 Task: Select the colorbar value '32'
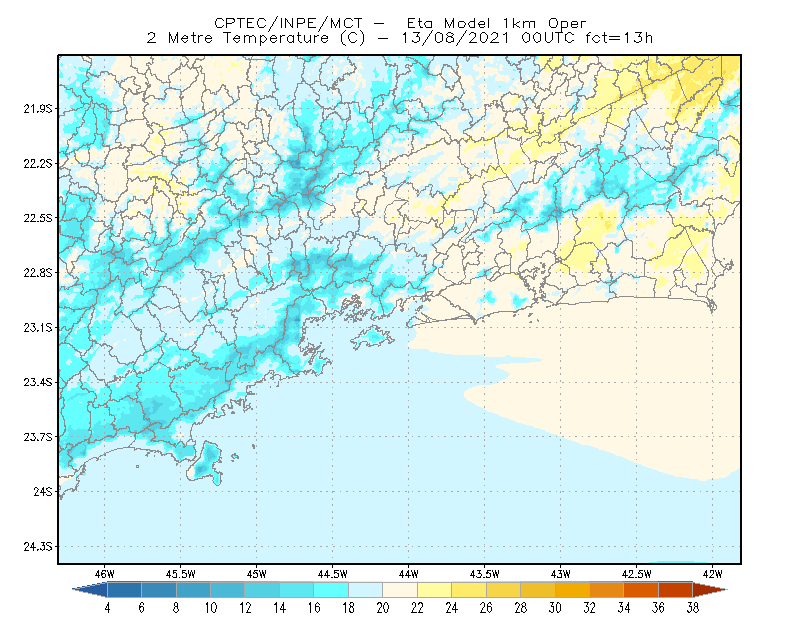pyautogui.click(x=589, y=608)
